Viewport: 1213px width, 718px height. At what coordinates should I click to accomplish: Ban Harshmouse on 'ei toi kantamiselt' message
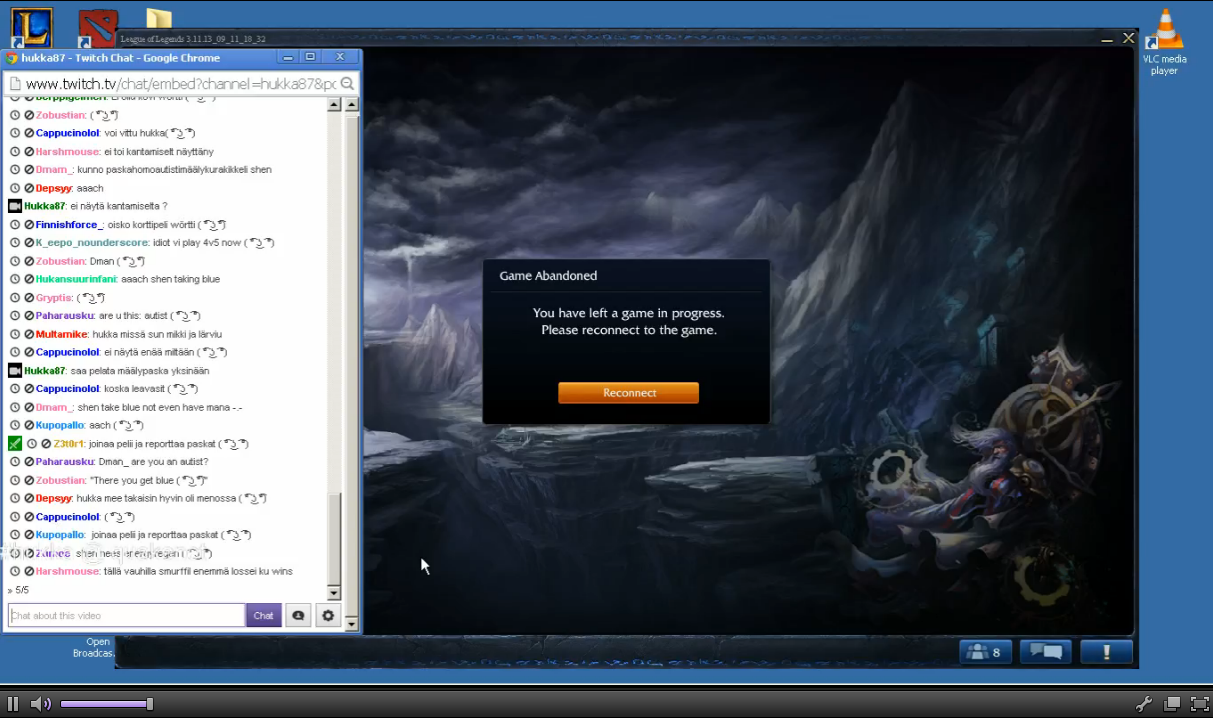(29, 151)
